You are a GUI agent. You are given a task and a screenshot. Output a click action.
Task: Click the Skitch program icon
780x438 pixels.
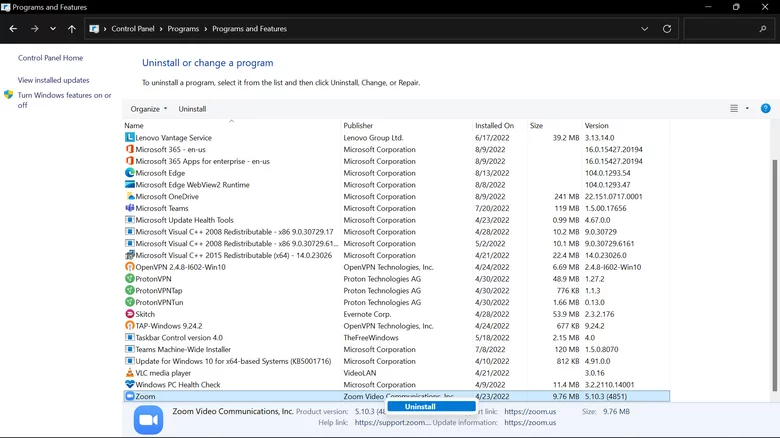point(129,314)
